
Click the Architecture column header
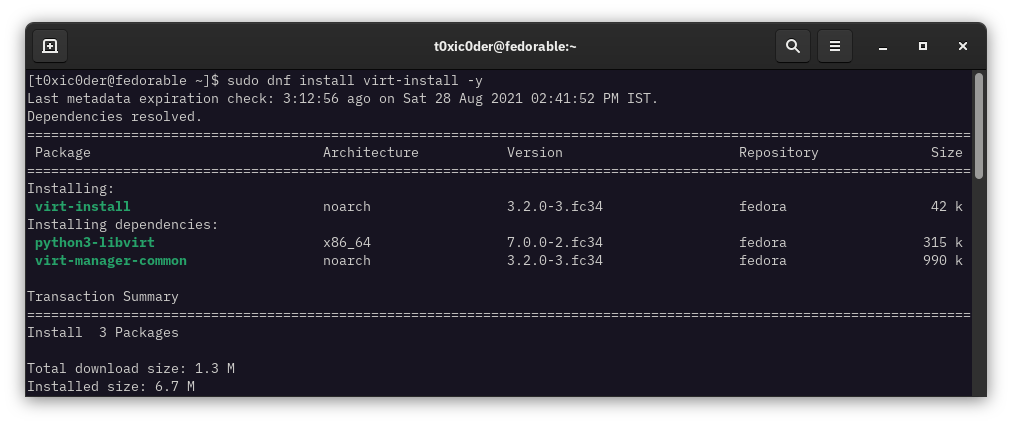(370, 153)
